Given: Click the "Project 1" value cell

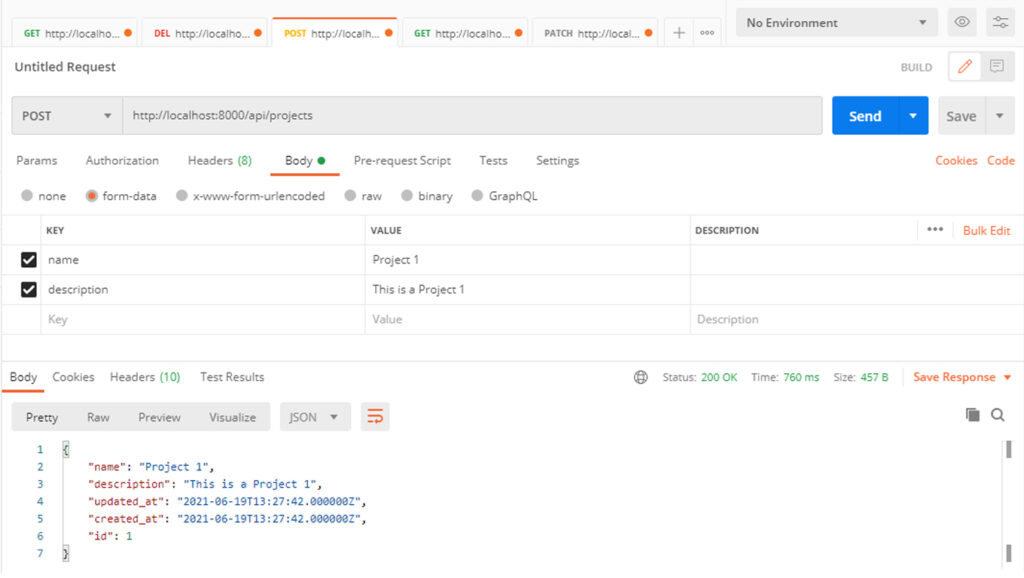Looking at the screenshot, I should click(528, 260).
